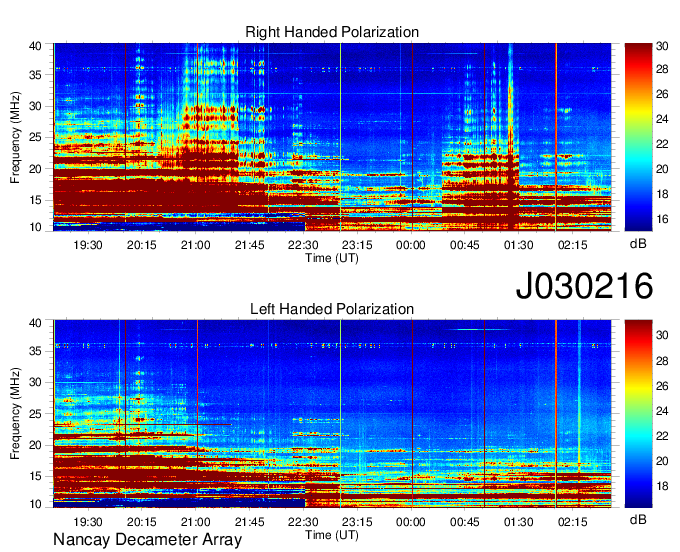Click the dark red top of the top colorbar
The width and height of the screenshot is (680, 552).
(x=638, y=50)
